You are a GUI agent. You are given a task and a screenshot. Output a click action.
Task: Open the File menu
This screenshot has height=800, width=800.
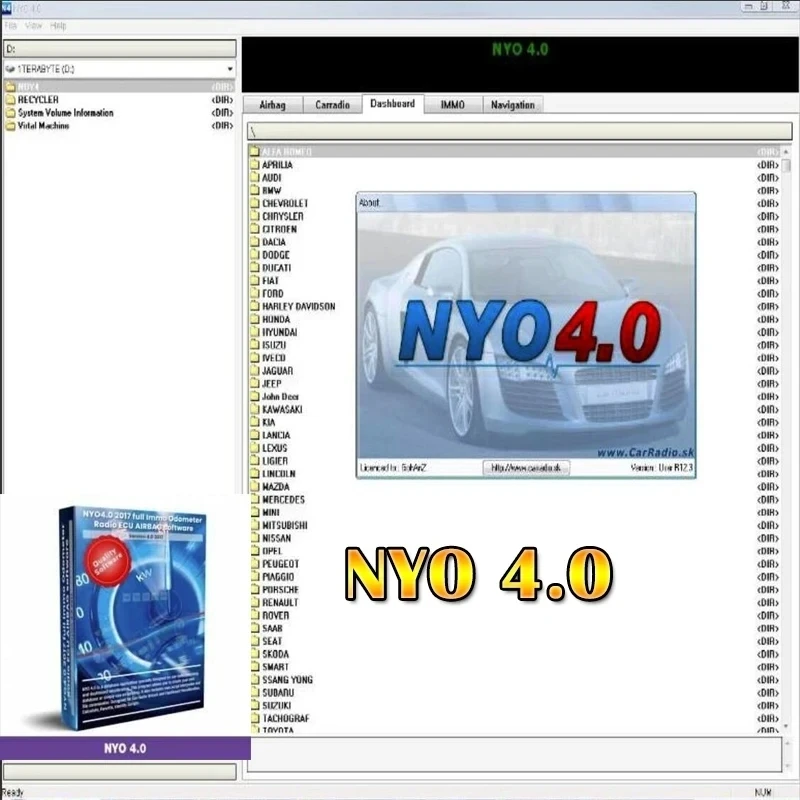[x=10, y=26]
